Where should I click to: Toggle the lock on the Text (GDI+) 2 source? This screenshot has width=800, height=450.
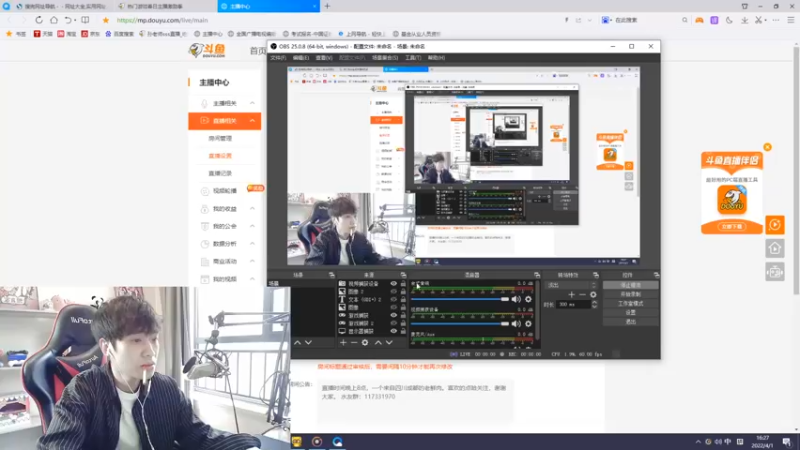click(x=403, y=299)
